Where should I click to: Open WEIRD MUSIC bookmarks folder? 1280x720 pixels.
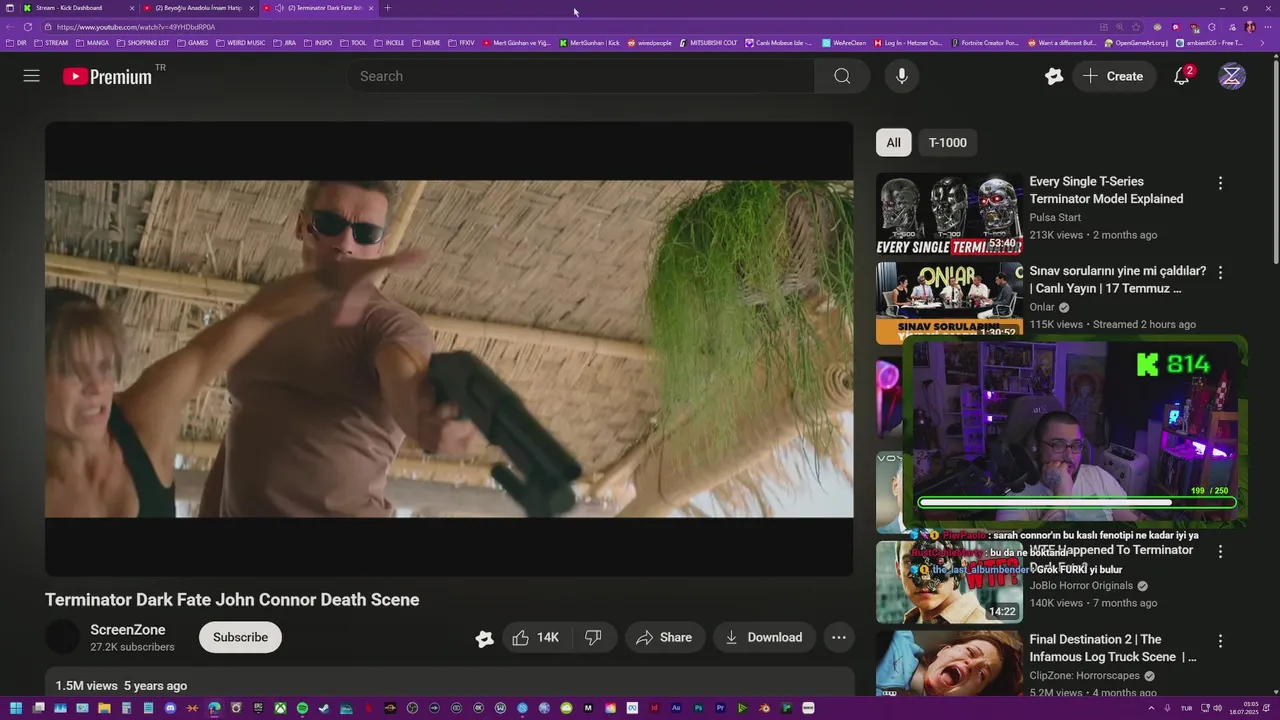pos(241,43)
